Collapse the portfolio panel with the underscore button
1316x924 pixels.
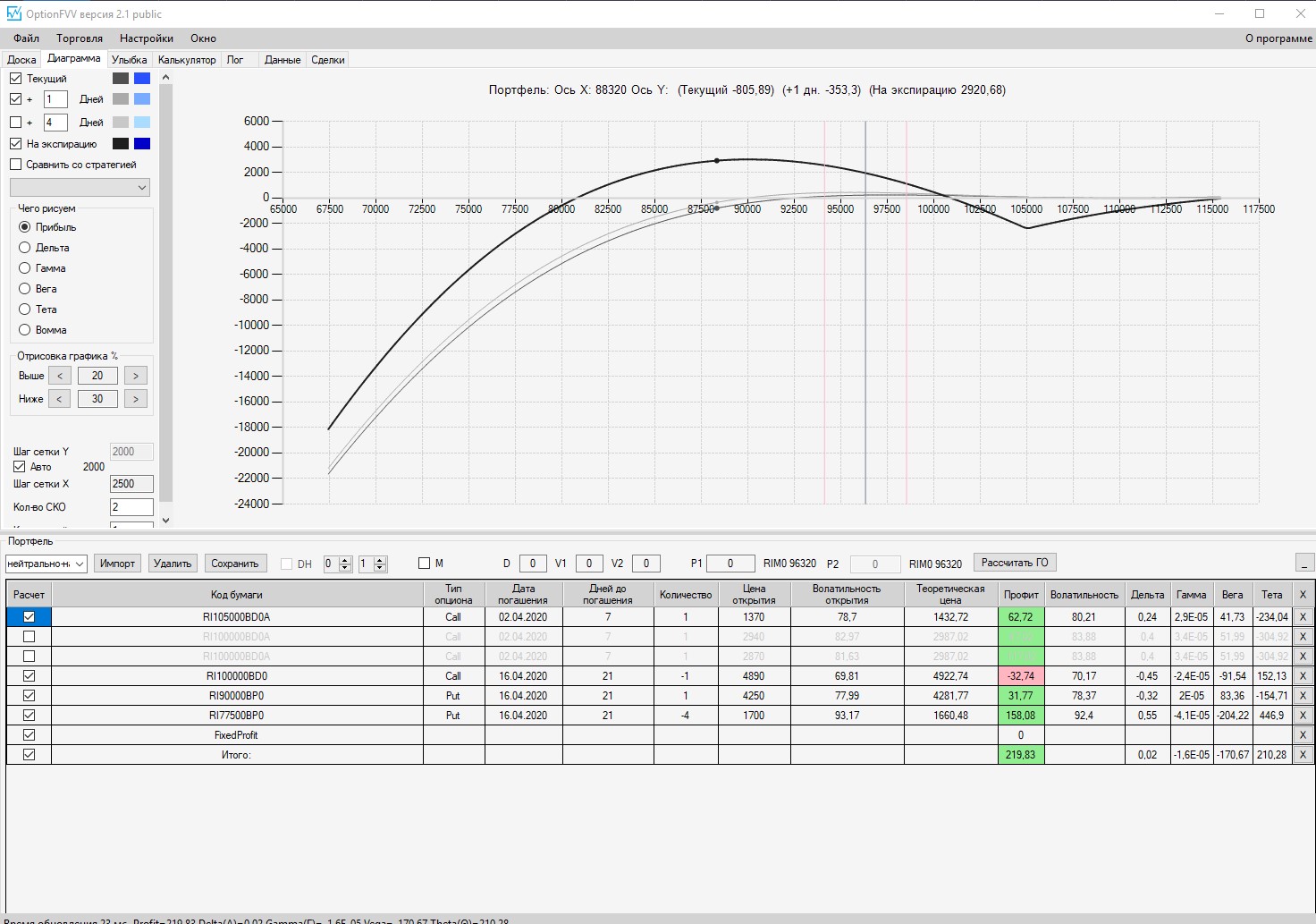(x=1304, y=563)
